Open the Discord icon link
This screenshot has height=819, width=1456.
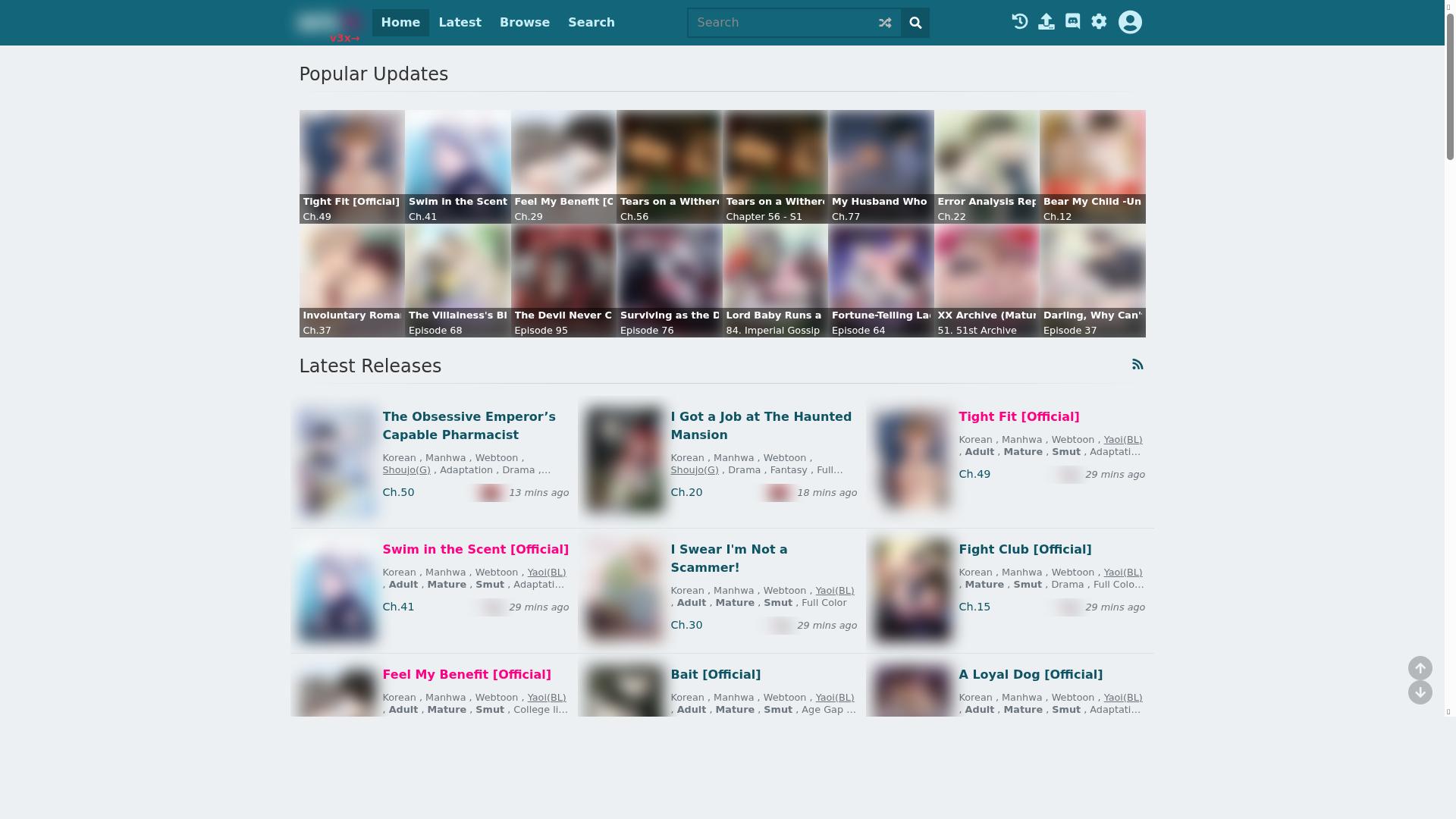(x=1072, y=22)
